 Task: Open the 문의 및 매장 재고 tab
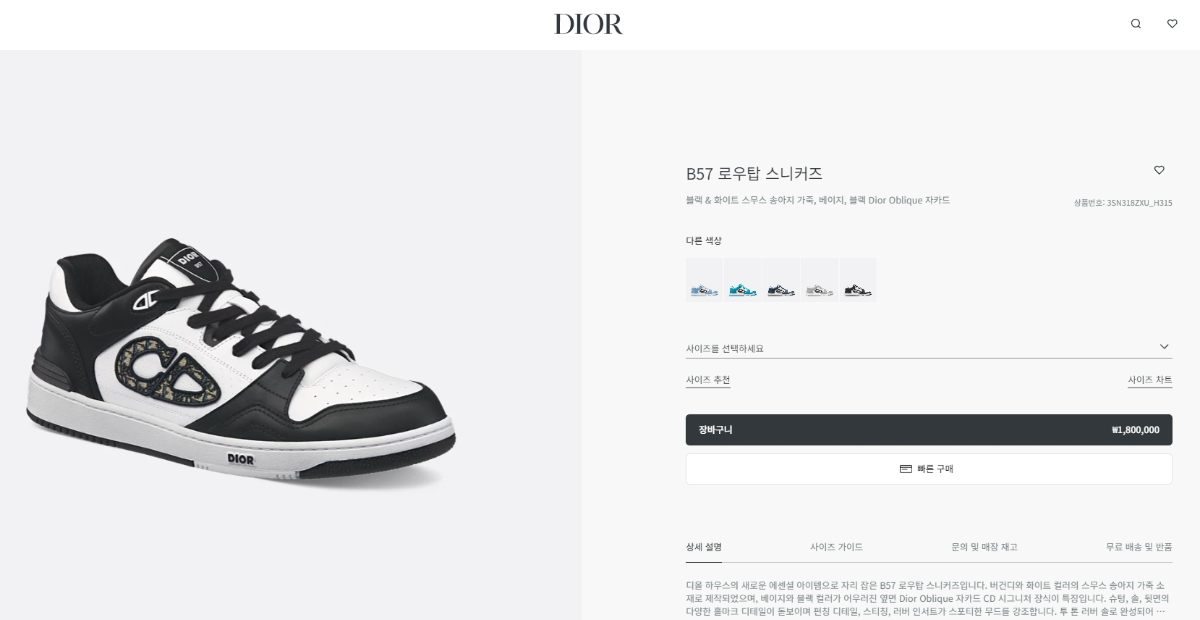click(984, 547)
